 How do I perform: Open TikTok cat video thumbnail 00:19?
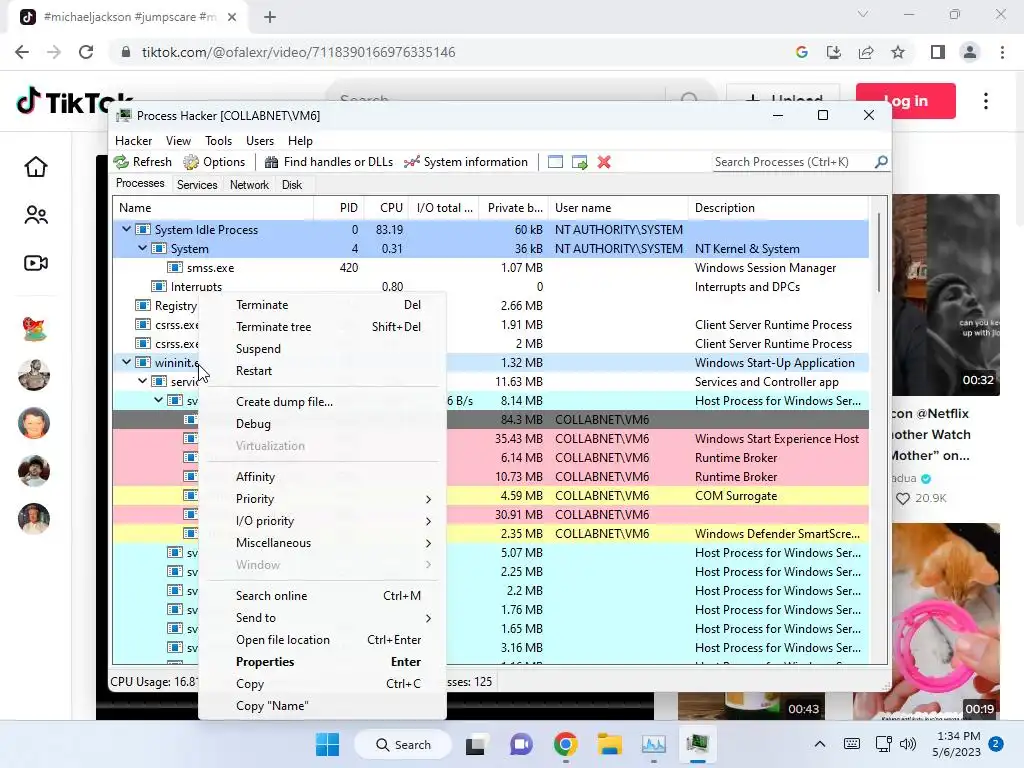pyautogui.click(x=946, y=622)
